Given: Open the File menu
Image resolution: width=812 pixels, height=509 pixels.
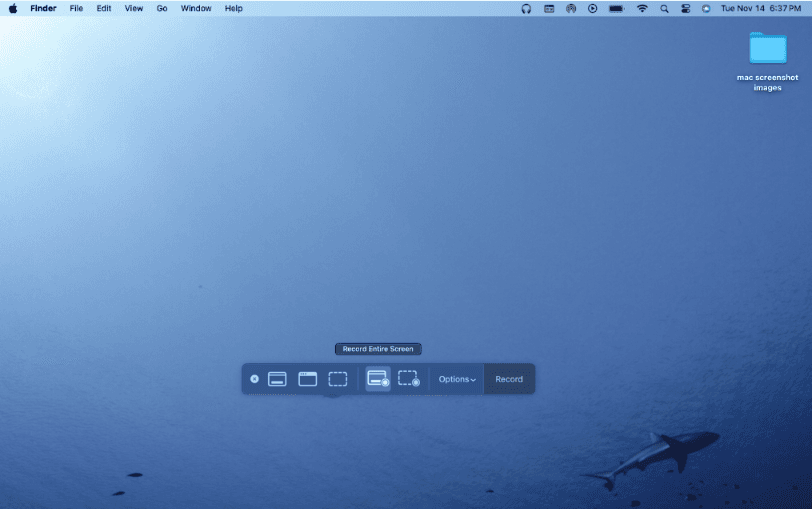Looking at the screenshot, I should point(76,8).
